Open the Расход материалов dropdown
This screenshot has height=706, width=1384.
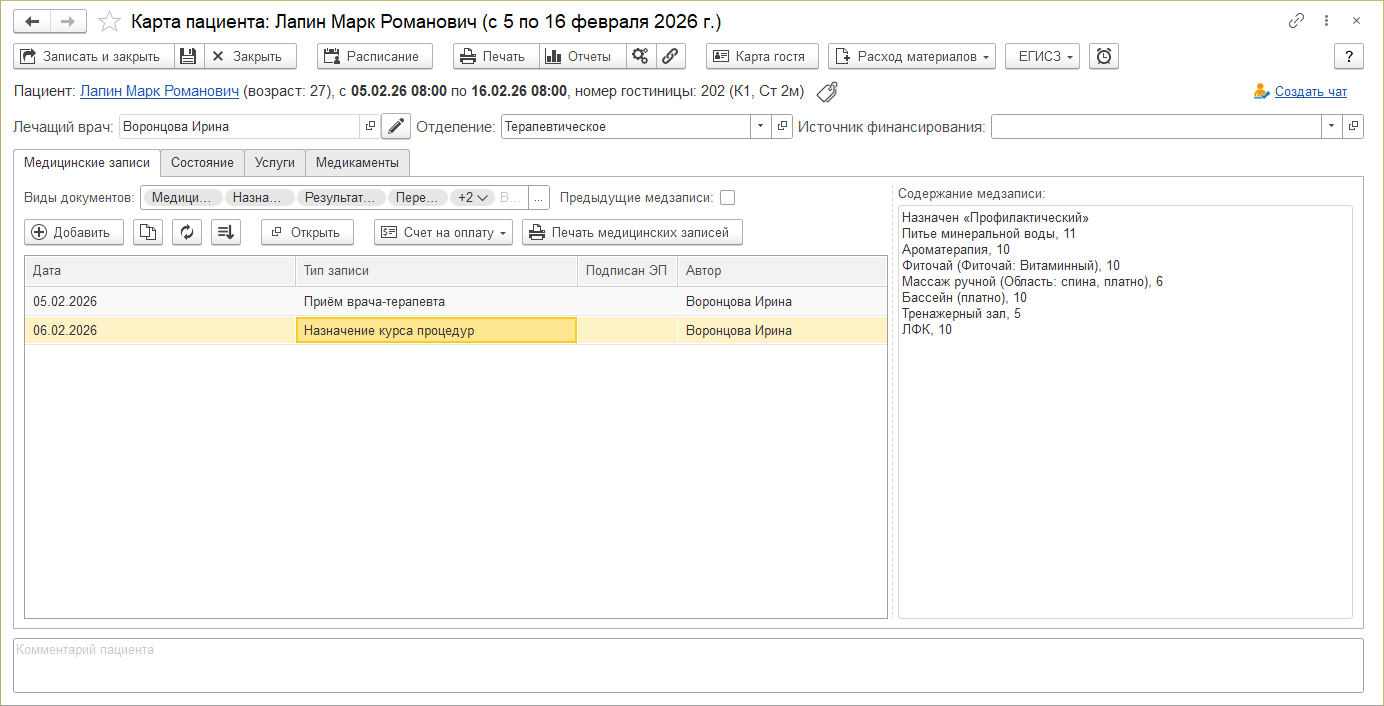(912, 56)
